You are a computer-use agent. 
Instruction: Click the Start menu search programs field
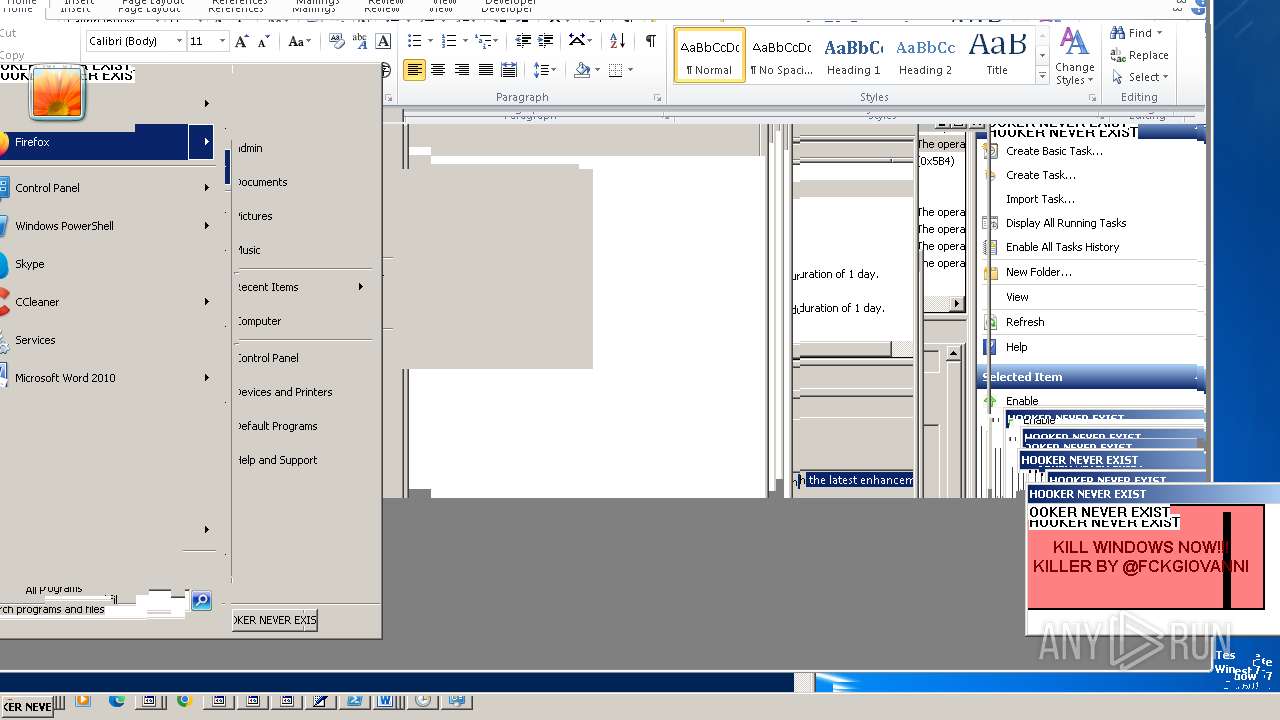92,608
